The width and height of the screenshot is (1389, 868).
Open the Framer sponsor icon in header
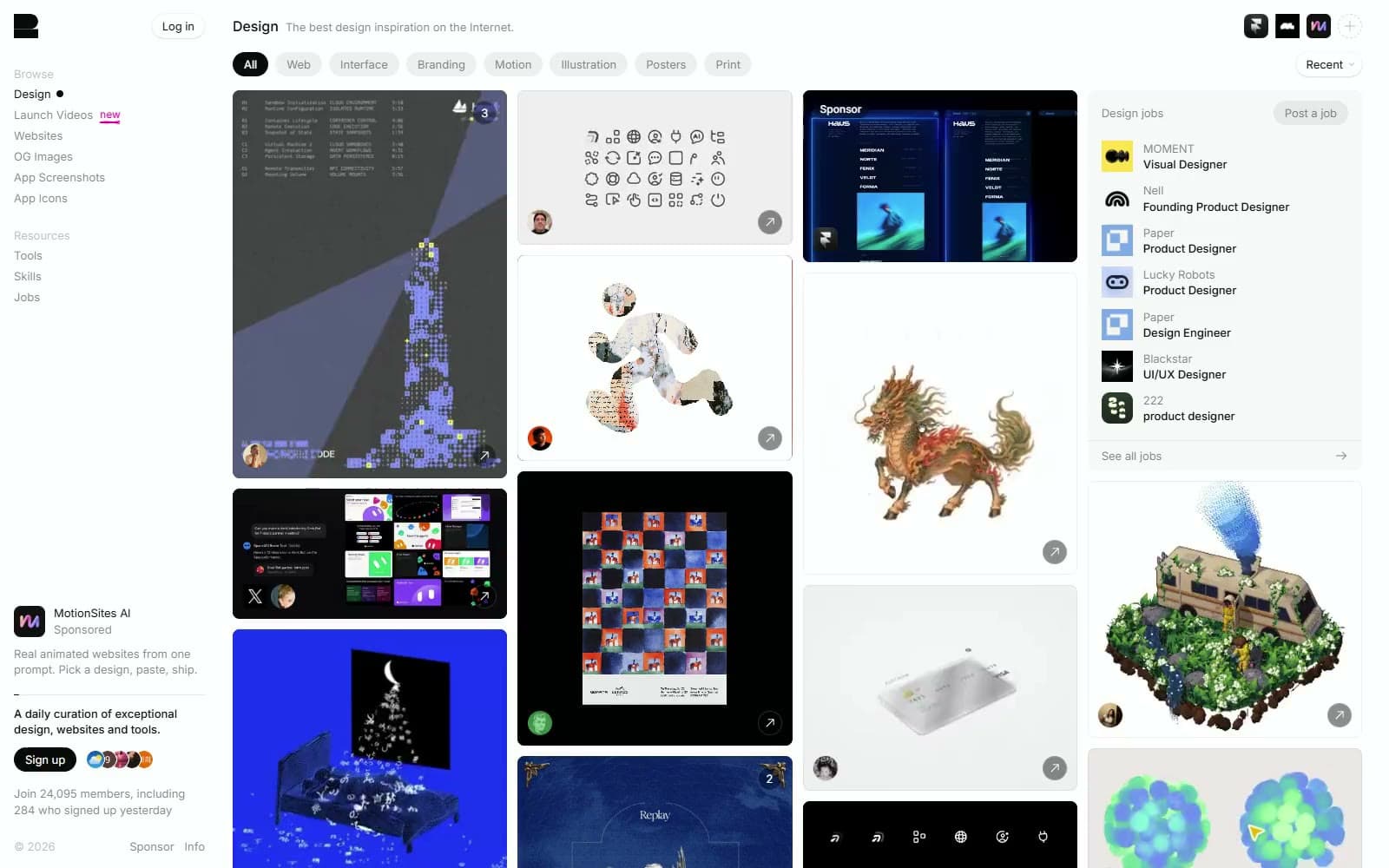(1255, 26)
